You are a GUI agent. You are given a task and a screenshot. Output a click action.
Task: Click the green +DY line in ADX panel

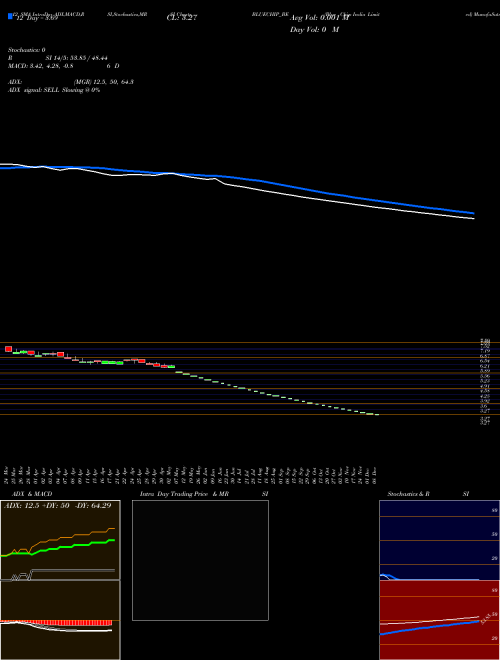pos(59,548)
